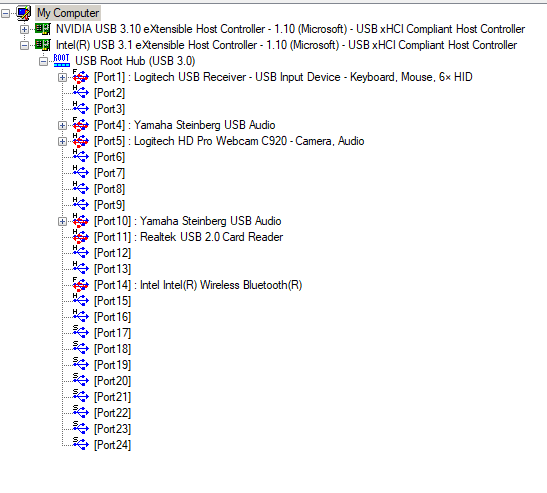This screenshot has width=547, height=493.
Task: Select the [Port9] label
Action: click(110, 205)
